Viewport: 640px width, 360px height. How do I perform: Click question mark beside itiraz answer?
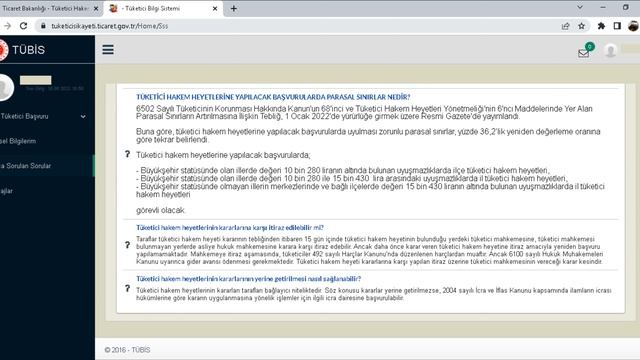pos(127,245)
